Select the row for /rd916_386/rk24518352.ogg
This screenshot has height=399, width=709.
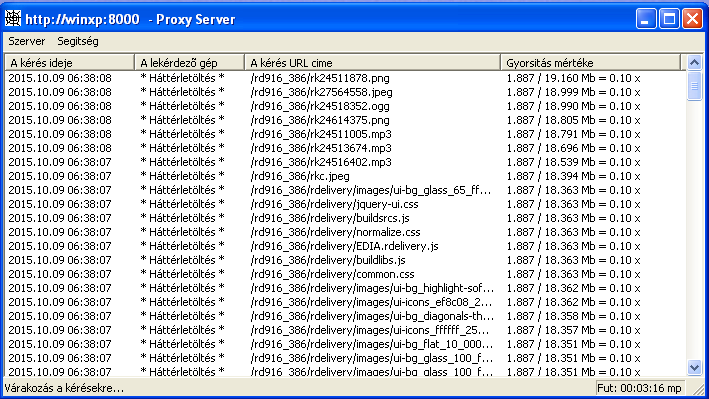point(345,106)
